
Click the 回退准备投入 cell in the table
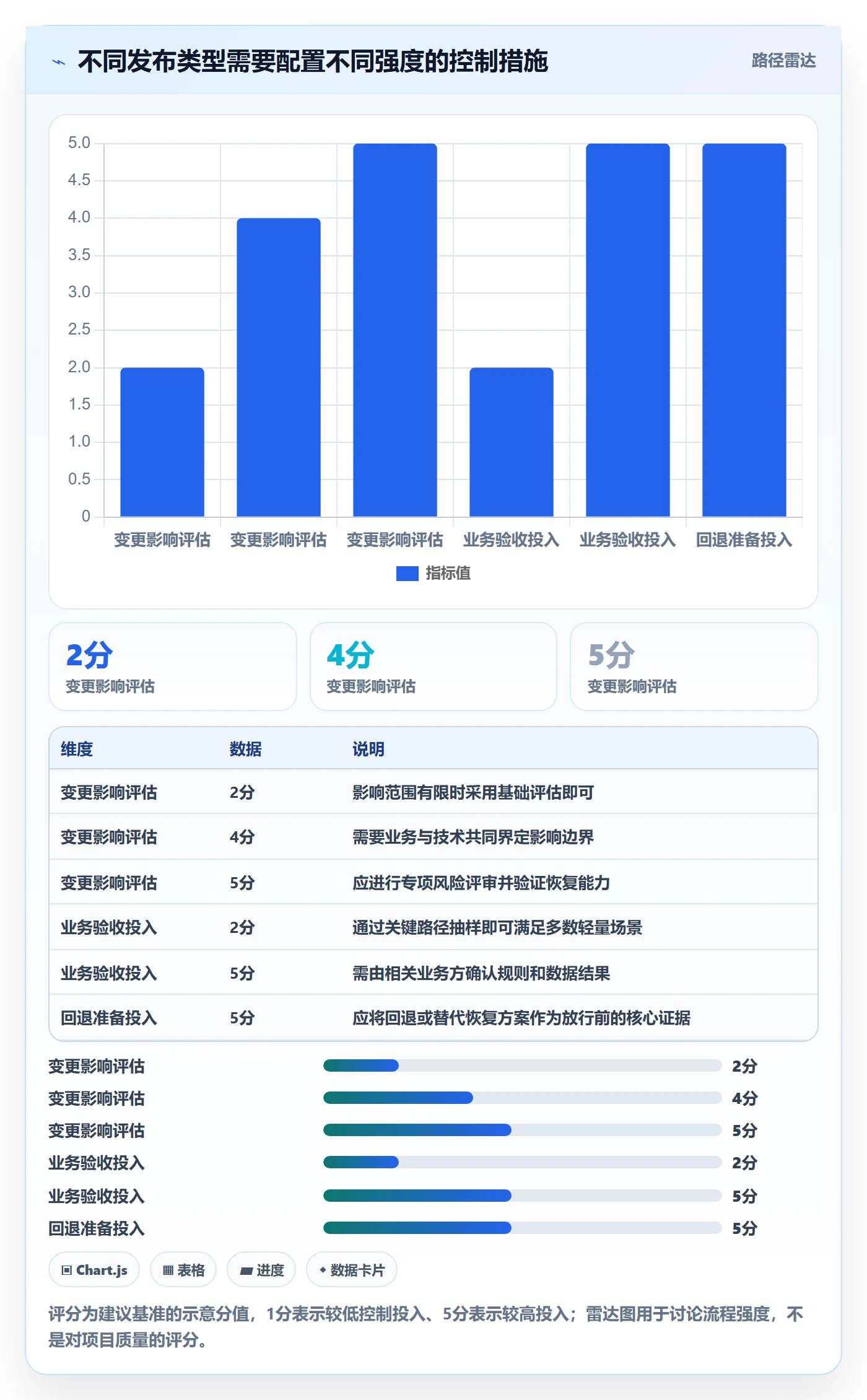click(x=109, y=1018)
